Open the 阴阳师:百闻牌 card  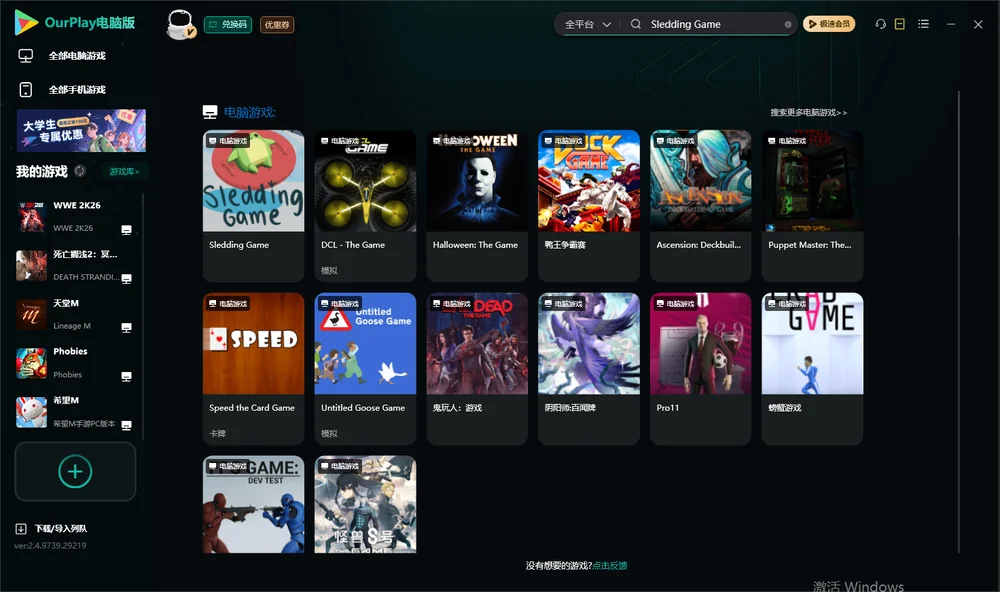coord(589,369)
